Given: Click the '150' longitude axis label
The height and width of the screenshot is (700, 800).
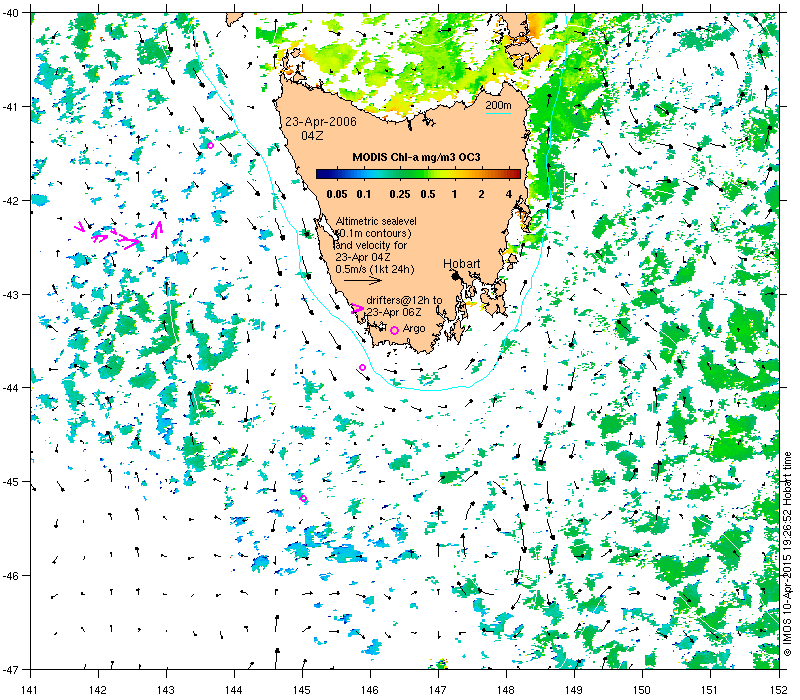Looking at the screenshot, I should (x=642, y=690).
